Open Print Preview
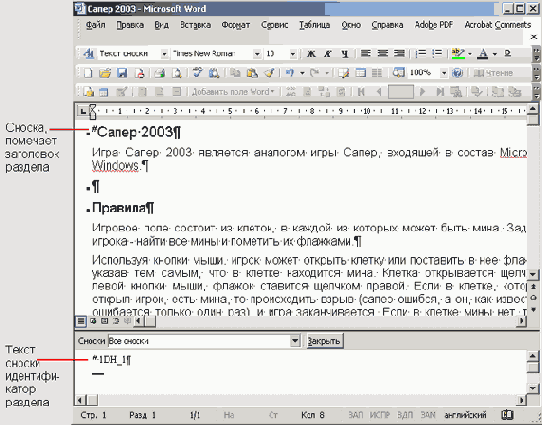Screen dimensions: 542x425 point(177,73)
